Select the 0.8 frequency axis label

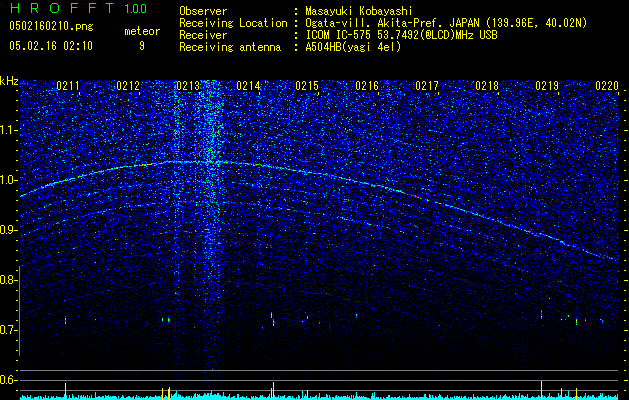click(x=9, y=280)
